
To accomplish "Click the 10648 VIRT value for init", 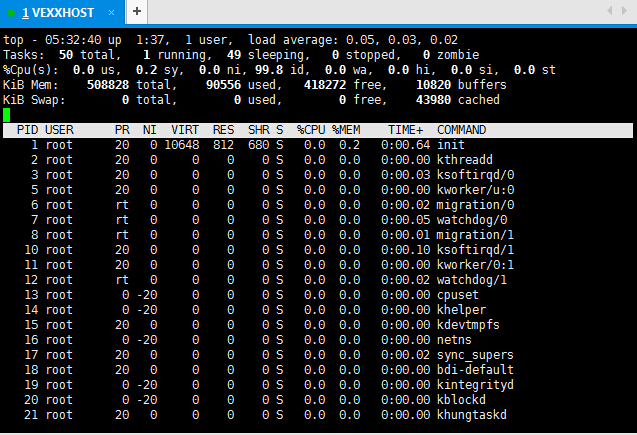I will pos(182,145).
